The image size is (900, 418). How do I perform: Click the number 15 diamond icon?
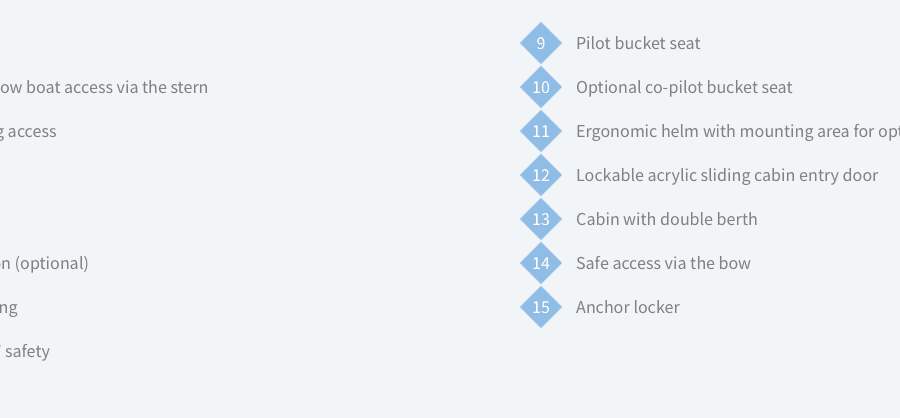point(541,307)
